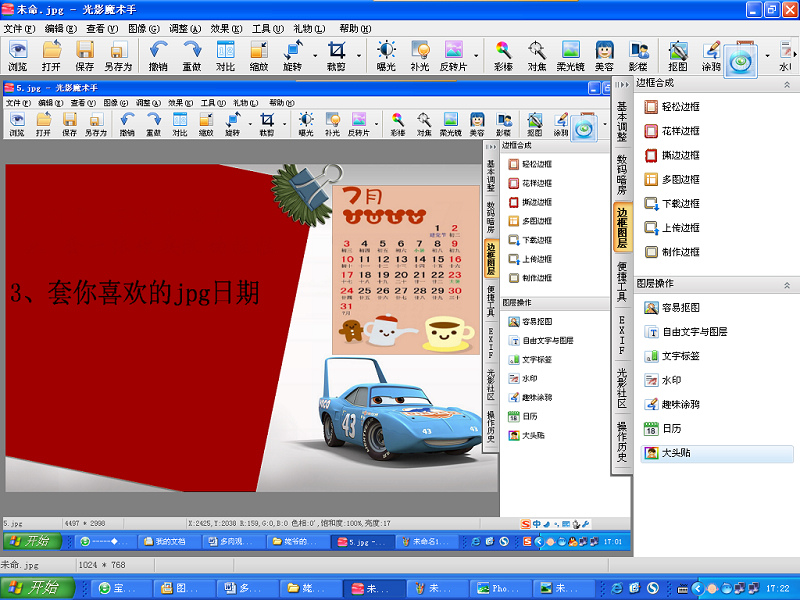The image size is (800, 600).
Task: Click 曝光 exposure icon in the main 未命.jpg toolbar
Action: pyautogui.click(x=386, y=56)
